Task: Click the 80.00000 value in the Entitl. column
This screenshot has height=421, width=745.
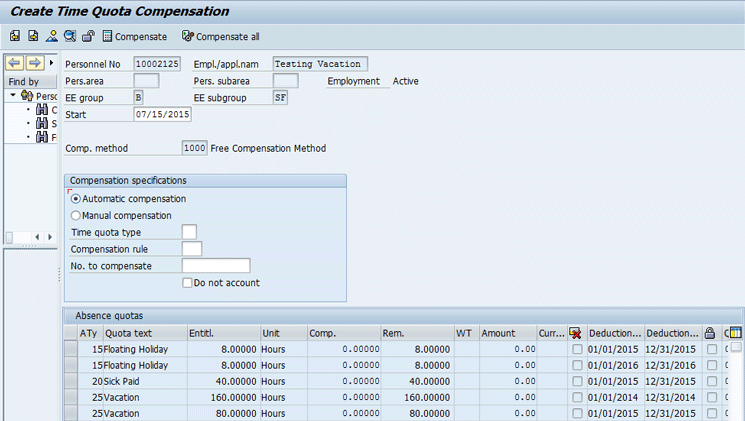Action: click(224, 413)
